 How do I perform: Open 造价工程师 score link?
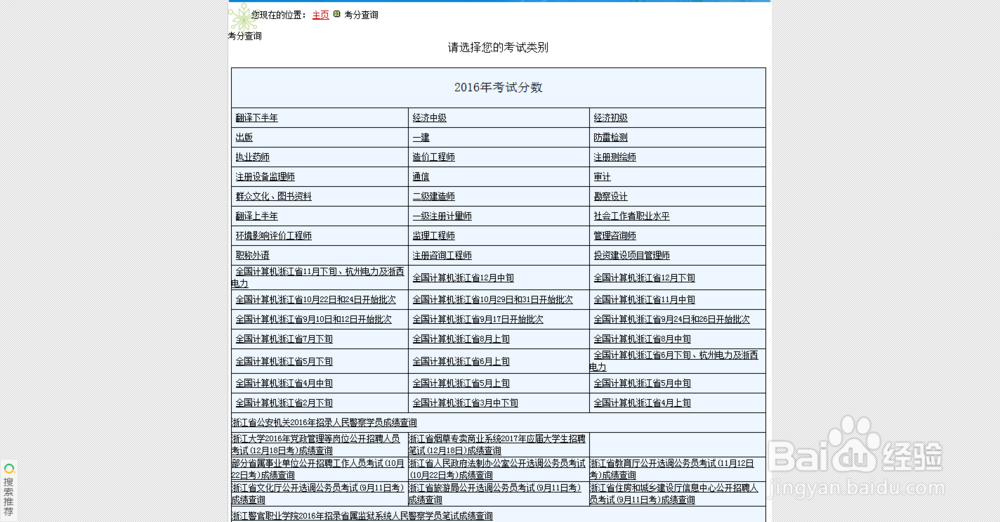tap(434, 157)
